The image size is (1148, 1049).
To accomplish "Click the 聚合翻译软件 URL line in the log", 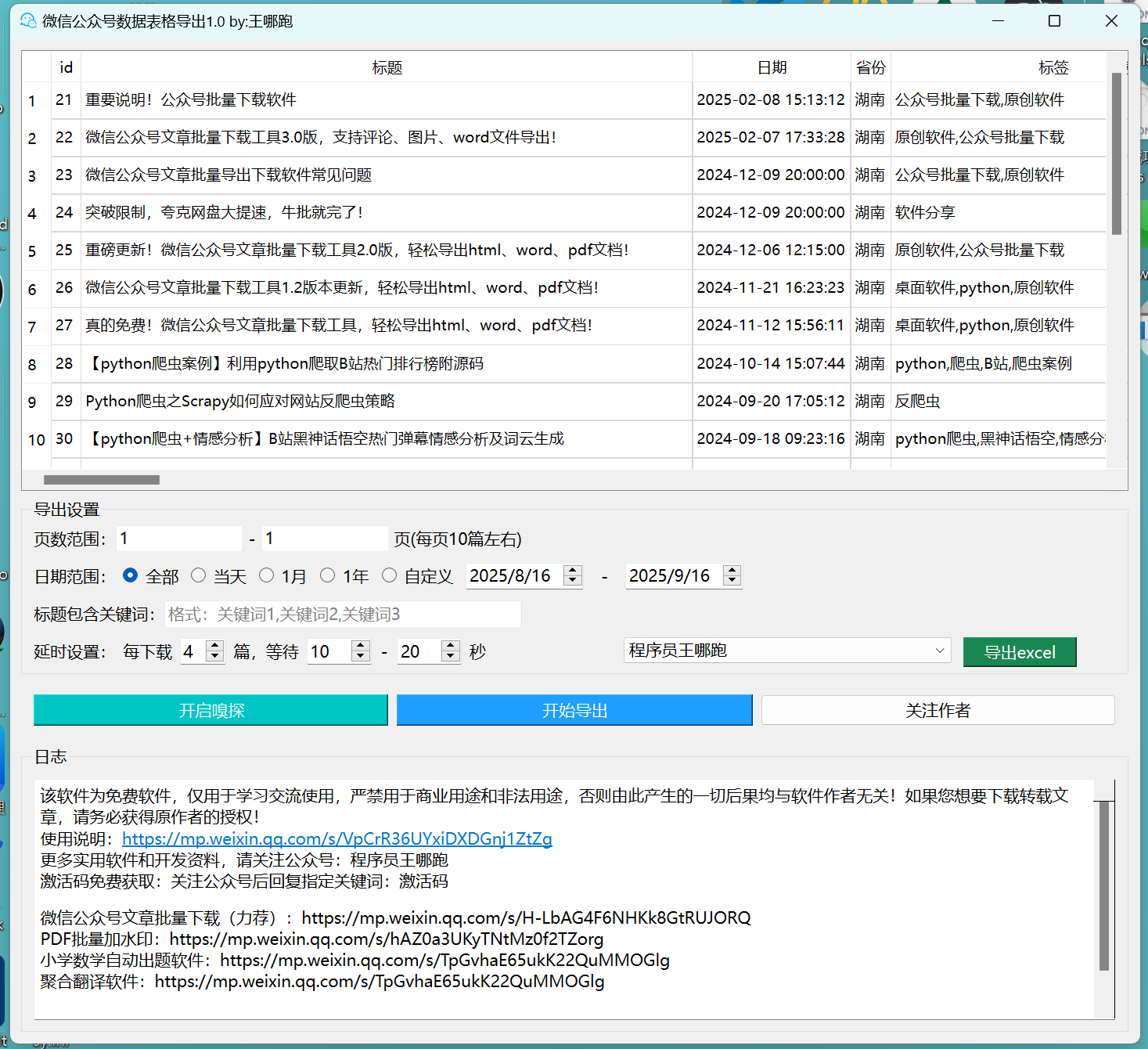I will [322, 981].
